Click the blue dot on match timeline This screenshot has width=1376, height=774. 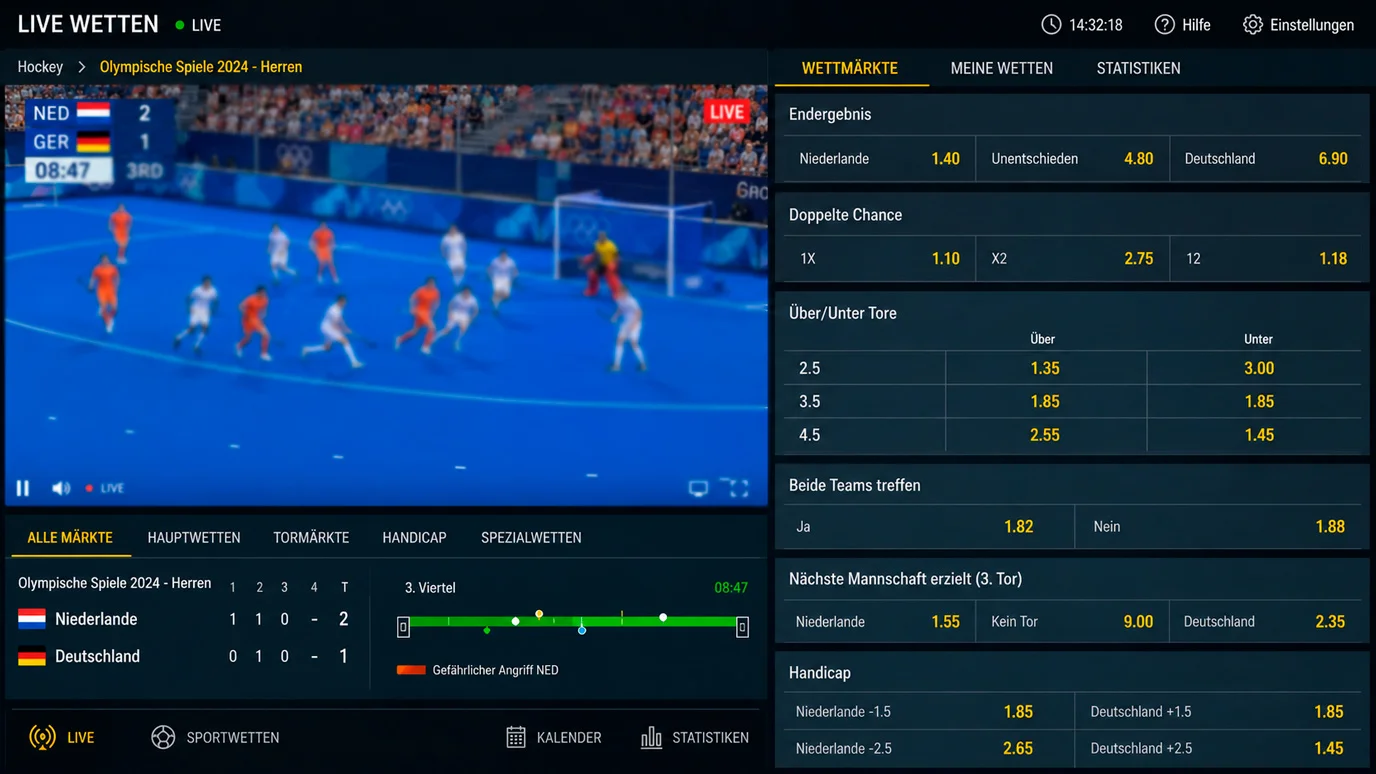pyautogui.click(x=582, y=630)
